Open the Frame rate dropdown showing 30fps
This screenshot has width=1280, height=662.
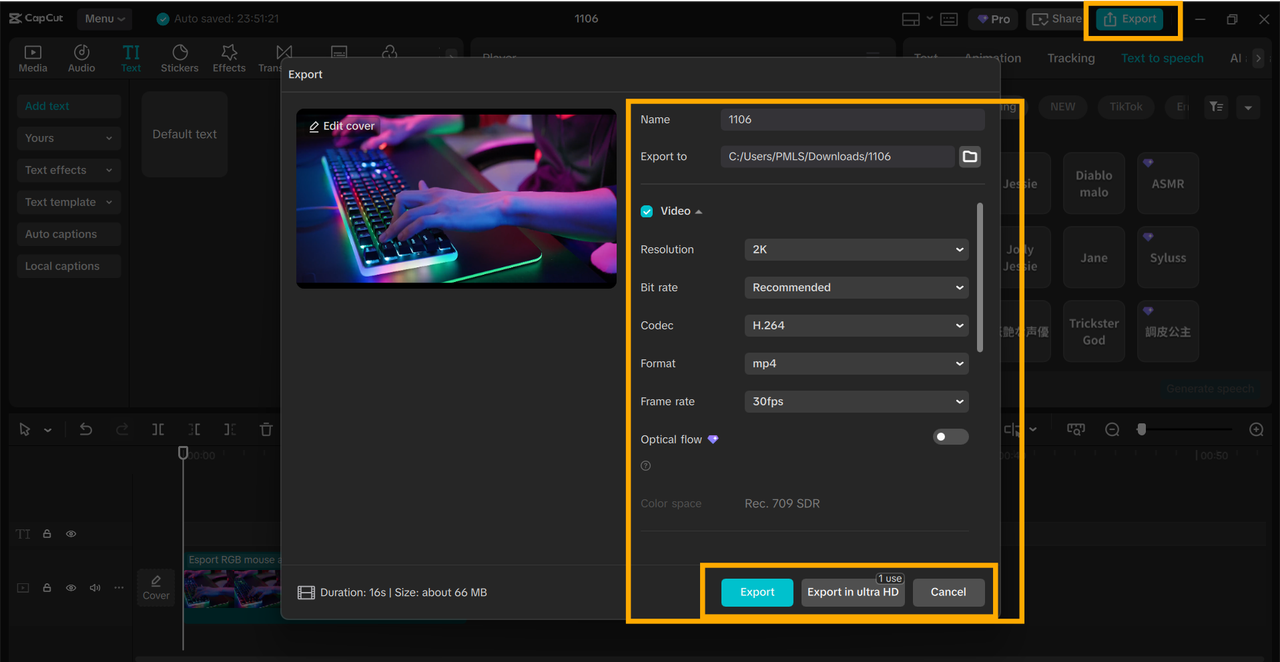pyautogui.click(x=856, y=401)
